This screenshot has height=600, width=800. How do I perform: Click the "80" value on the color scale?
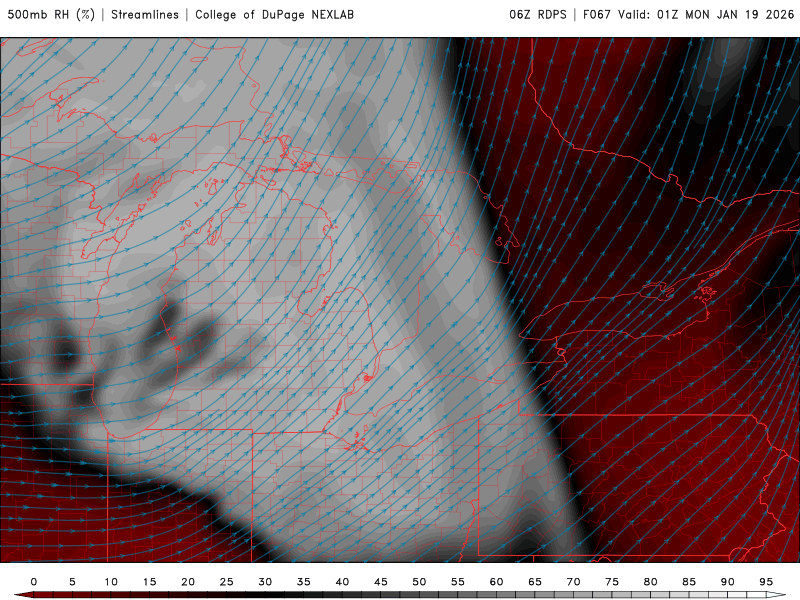point(650,582)
